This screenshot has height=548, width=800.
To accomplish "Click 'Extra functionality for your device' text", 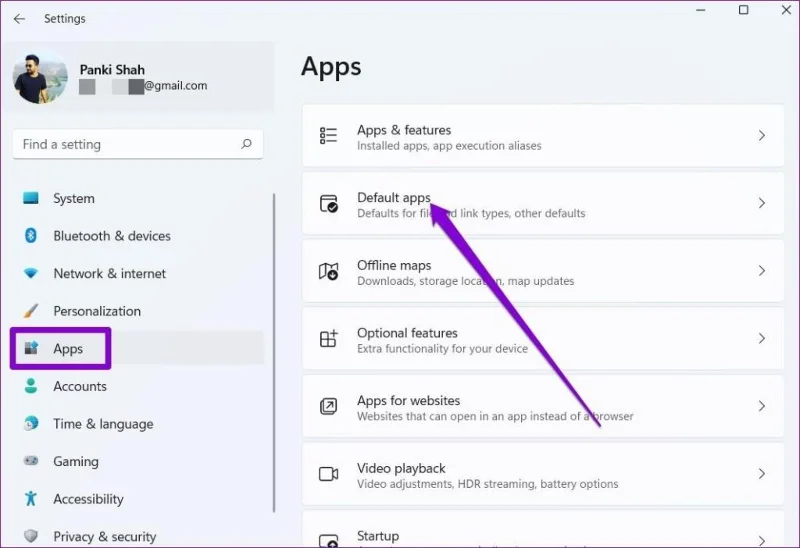I will click(442, 349).
